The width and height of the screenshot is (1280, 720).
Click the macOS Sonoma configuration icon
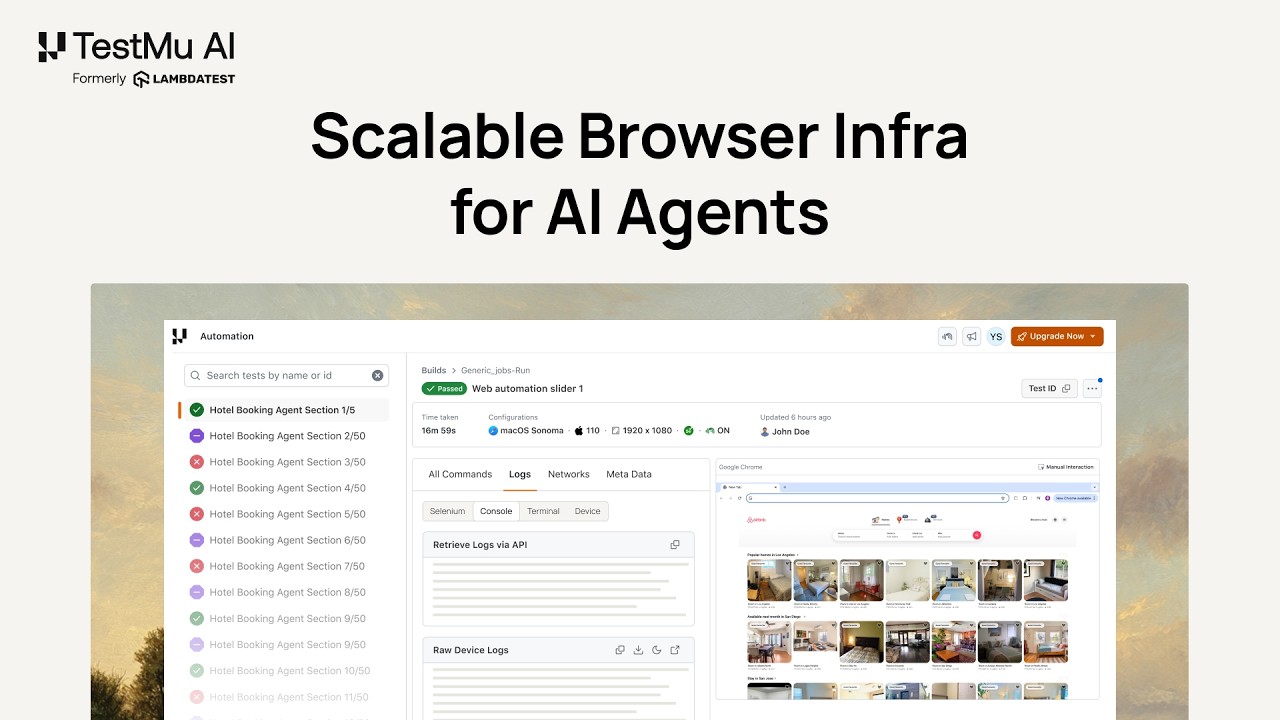point(493,431)
